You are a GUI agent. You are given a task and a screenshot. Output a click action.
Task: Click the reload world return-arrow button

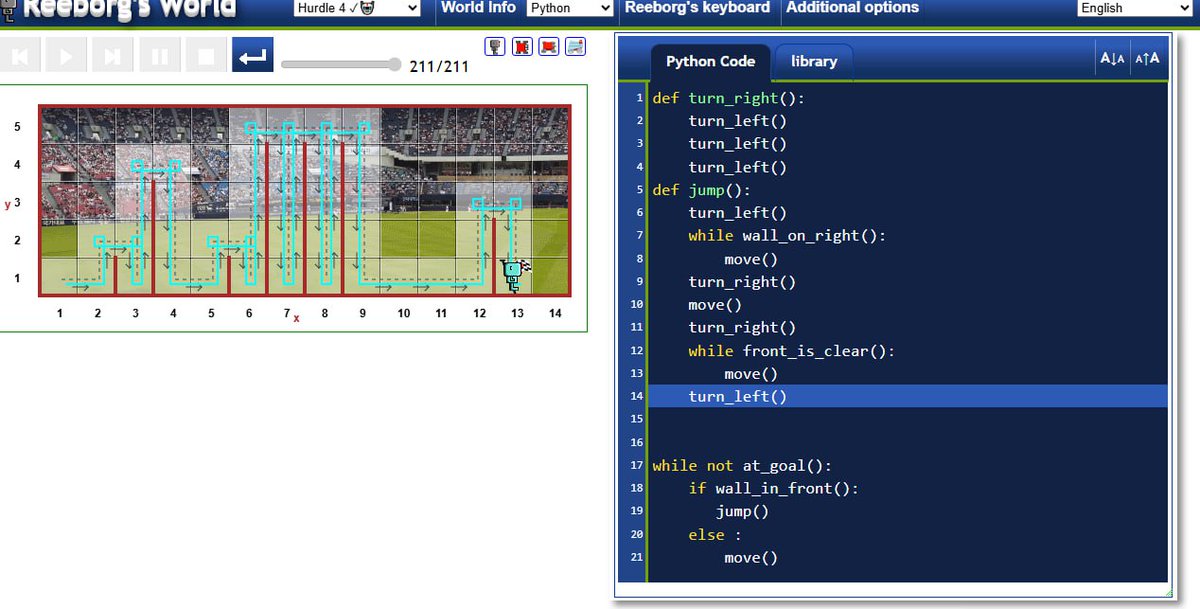[253, 56]
